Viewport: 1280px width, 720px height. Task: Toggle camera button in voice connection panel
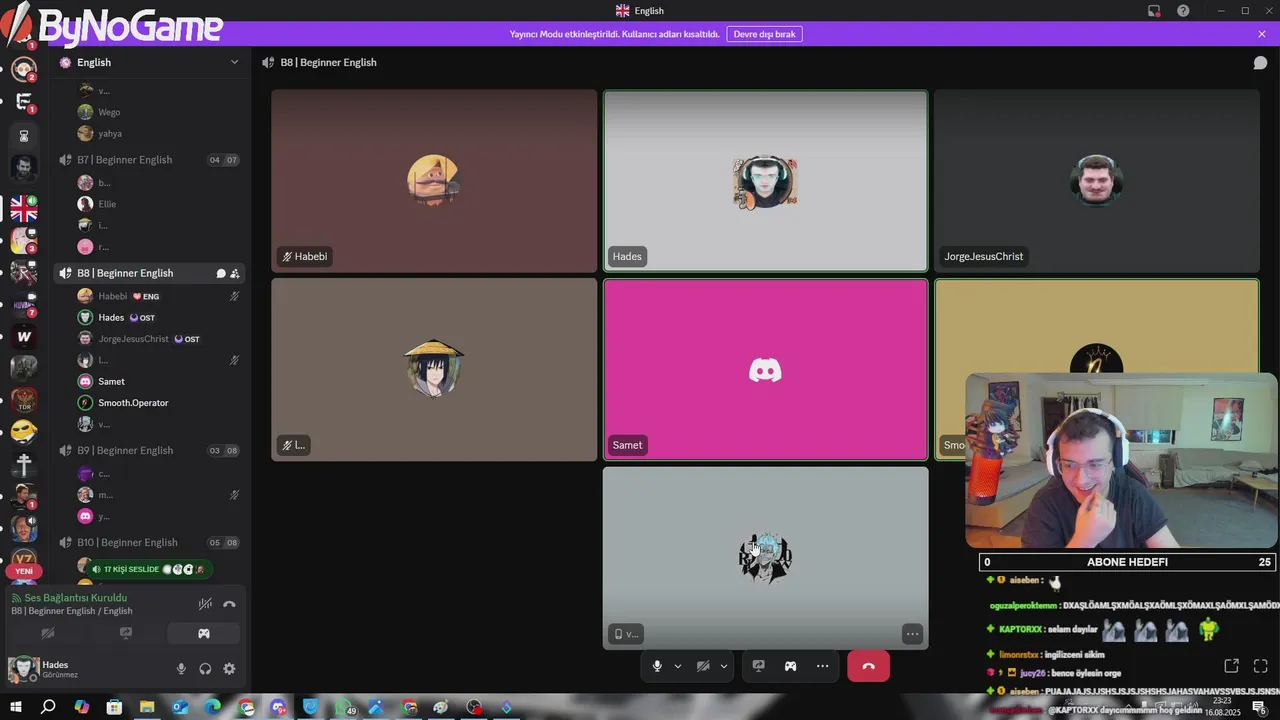48,633
